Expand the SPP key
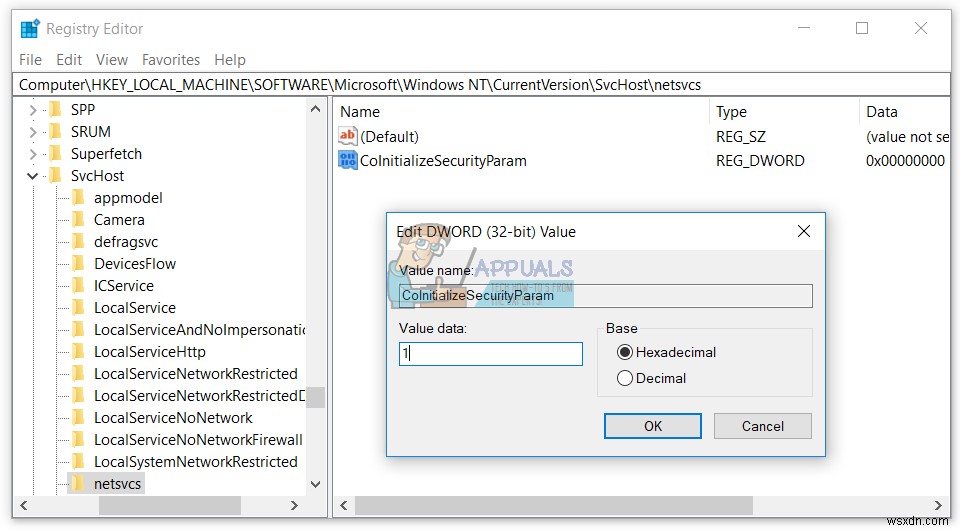This screenshot has width=960, height=531. coord(33,110)
